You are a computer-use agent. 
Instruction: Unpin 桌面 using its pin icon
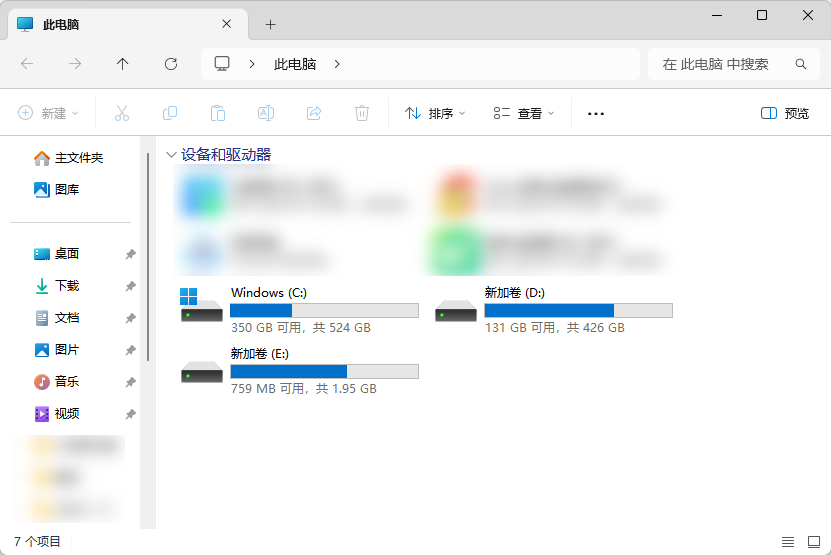pos(130,254)
